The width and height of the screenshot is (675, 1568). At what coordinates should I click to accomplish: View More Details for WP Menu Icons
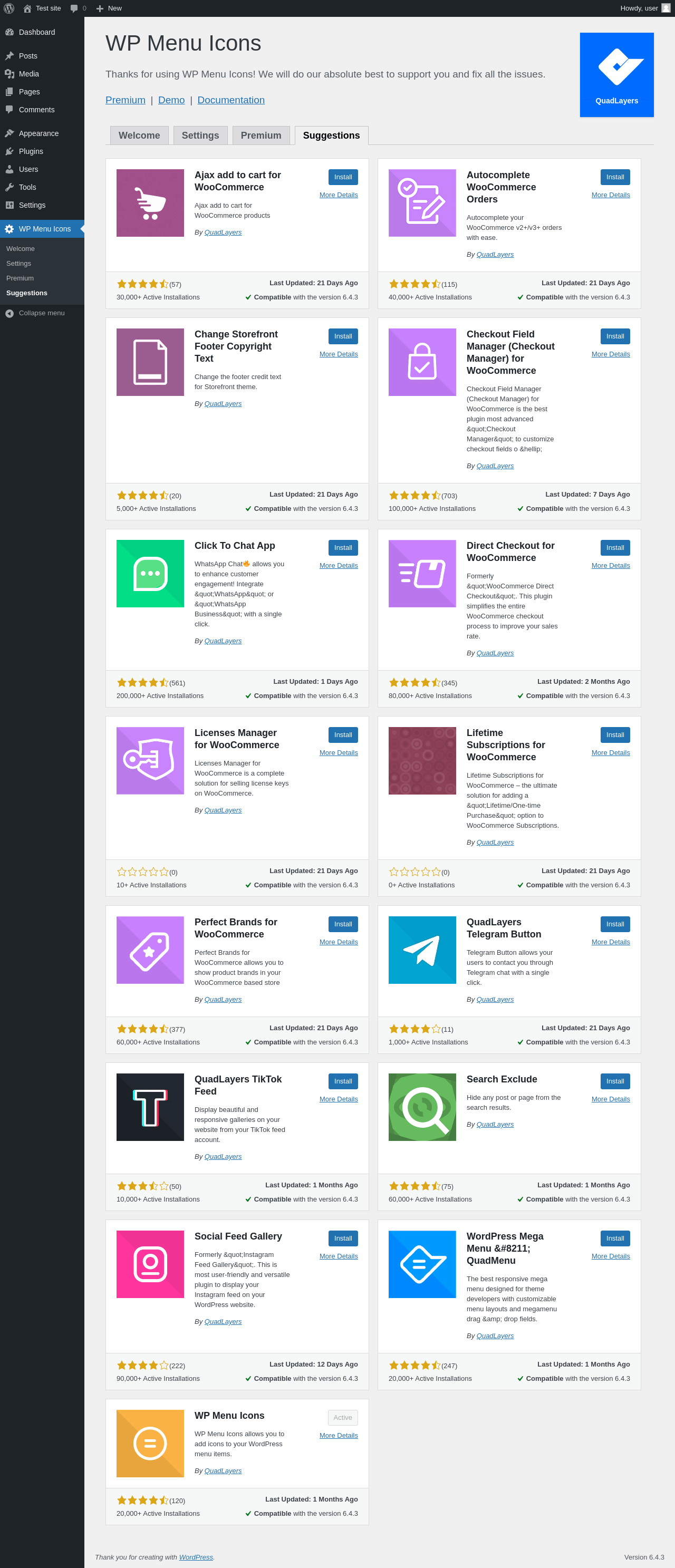pyautogui.click(x=339, y=1435)
